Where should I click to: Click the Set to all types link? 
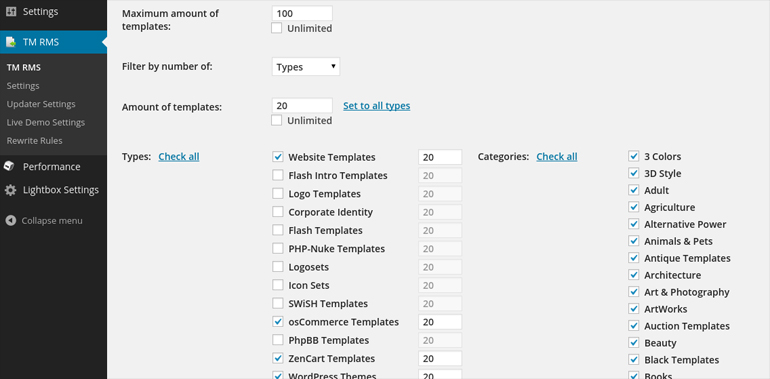(x=377, y=106)
